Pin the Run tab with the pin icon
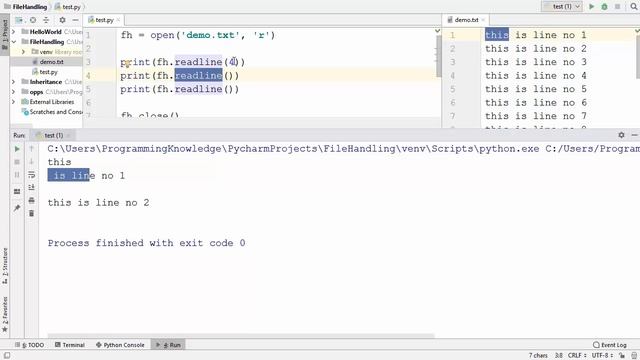 [17, 208]
